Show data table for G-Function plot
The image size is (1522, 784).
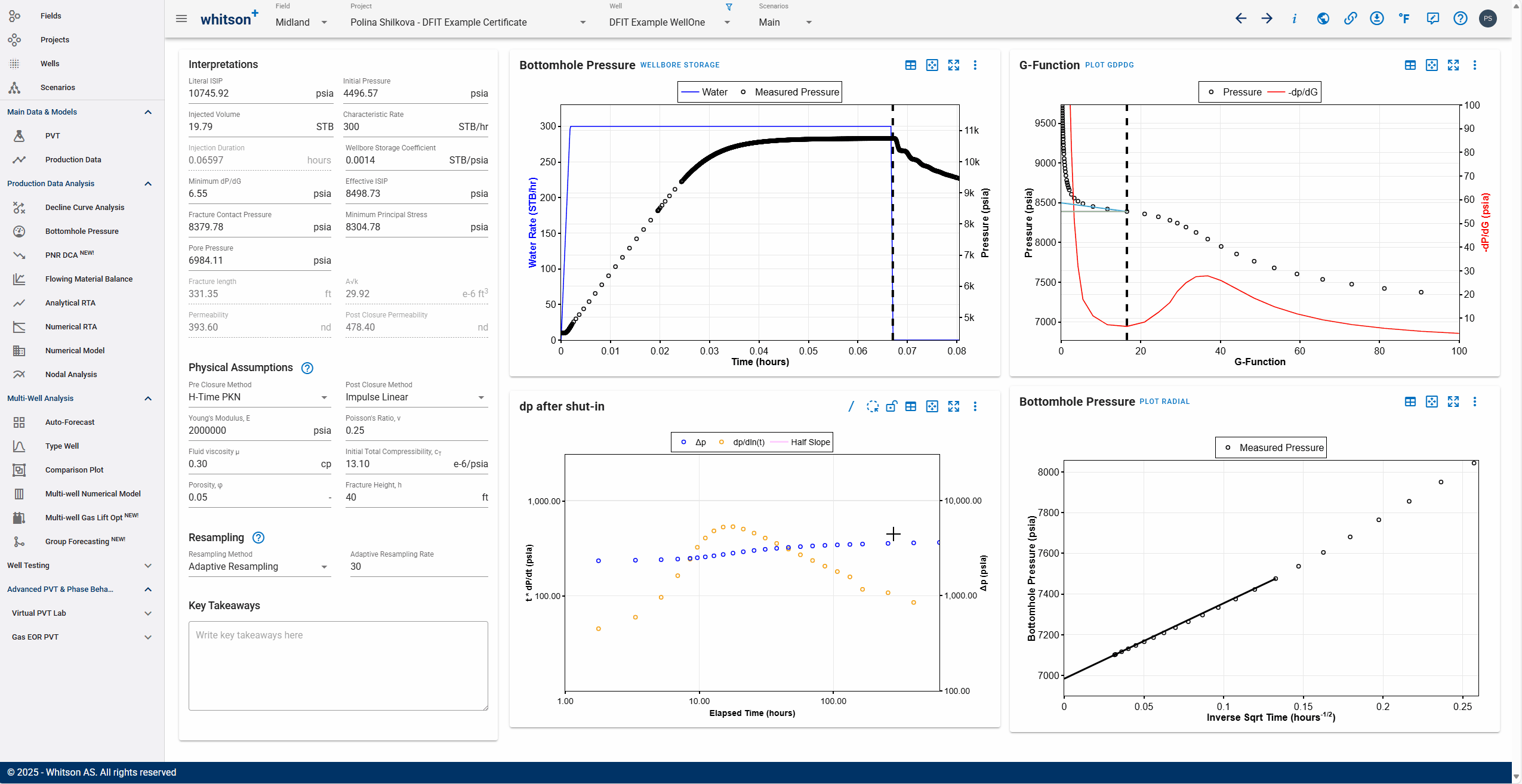[1410, 65]
